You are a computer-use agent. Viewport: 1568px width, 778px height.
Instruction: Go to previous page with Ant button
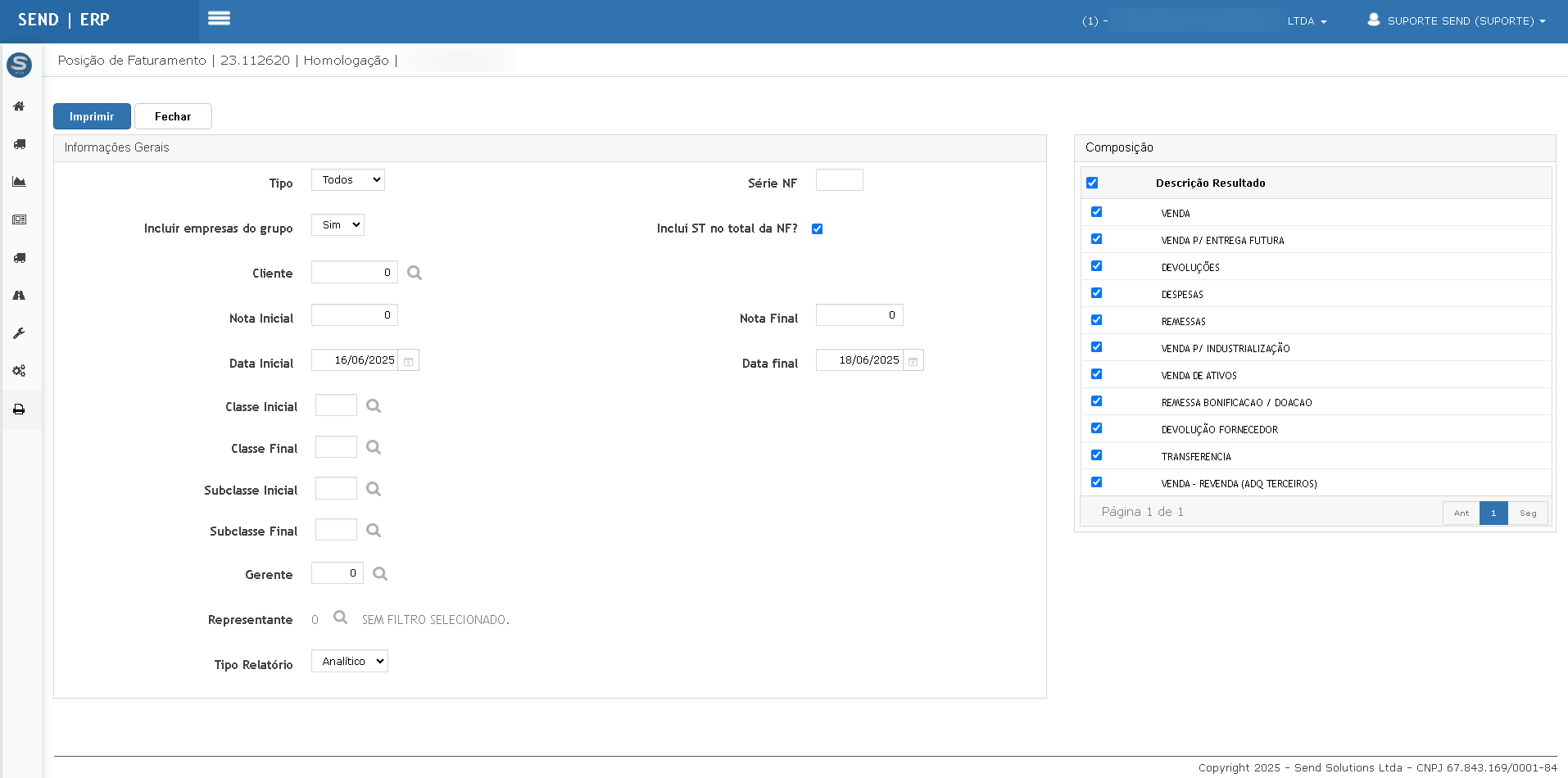click(1462, 513)
